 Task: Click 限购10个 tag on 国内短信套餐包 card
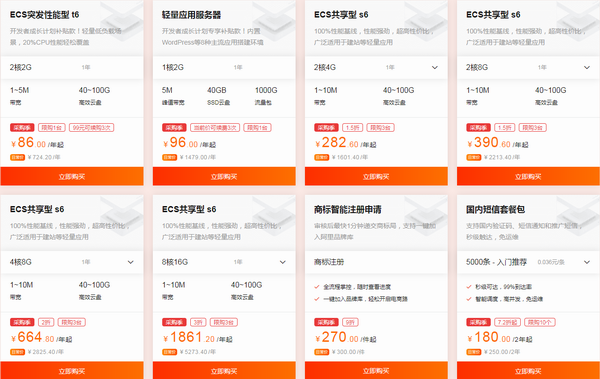point(540,322)
